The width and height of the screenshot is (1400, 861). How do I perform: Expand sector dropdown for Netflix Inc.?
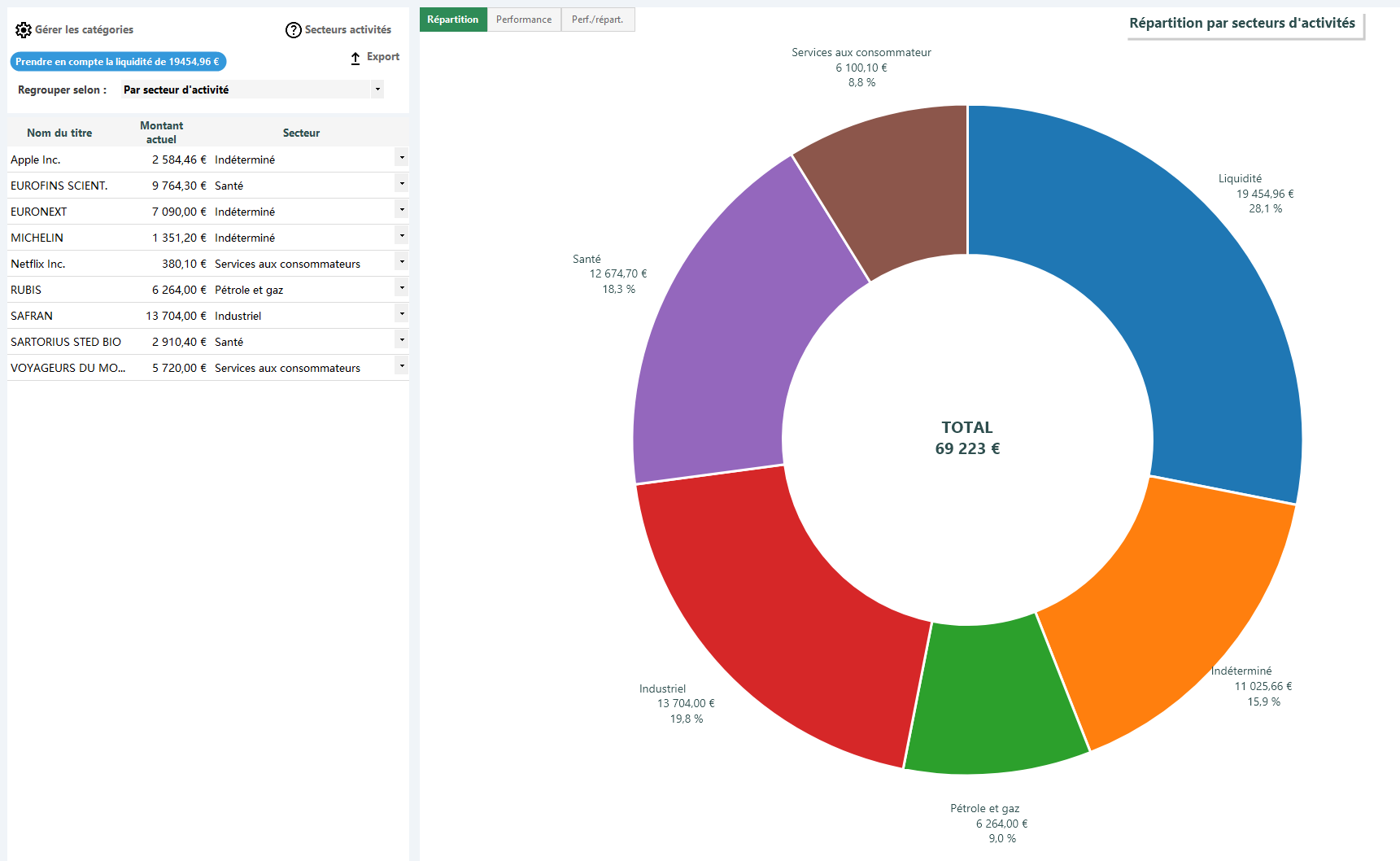[x=402, y=262]
